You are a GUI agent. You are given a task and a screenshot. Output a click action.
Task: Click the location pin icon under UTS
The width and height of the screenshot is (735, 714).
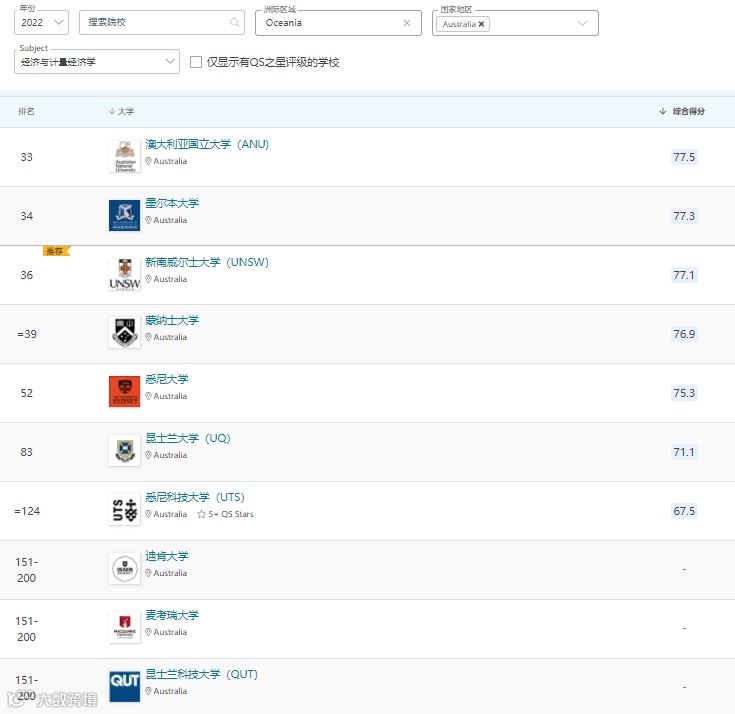point(148,514)
